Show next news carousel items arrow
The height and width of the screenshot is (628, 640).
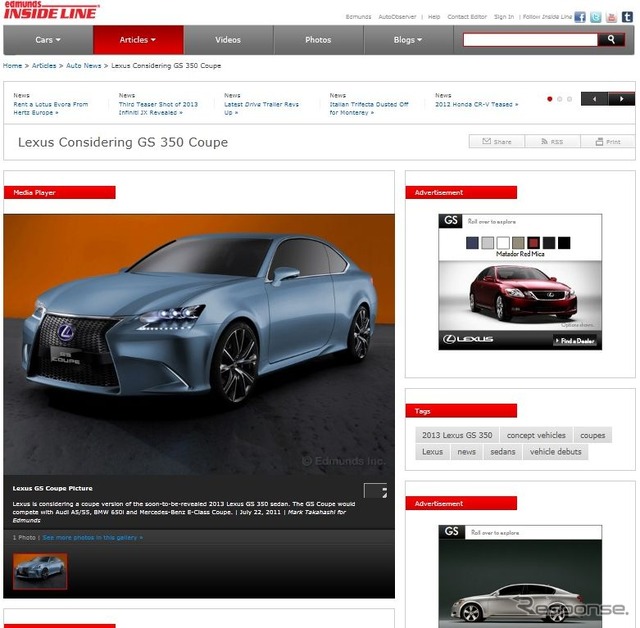coord(622,99)
